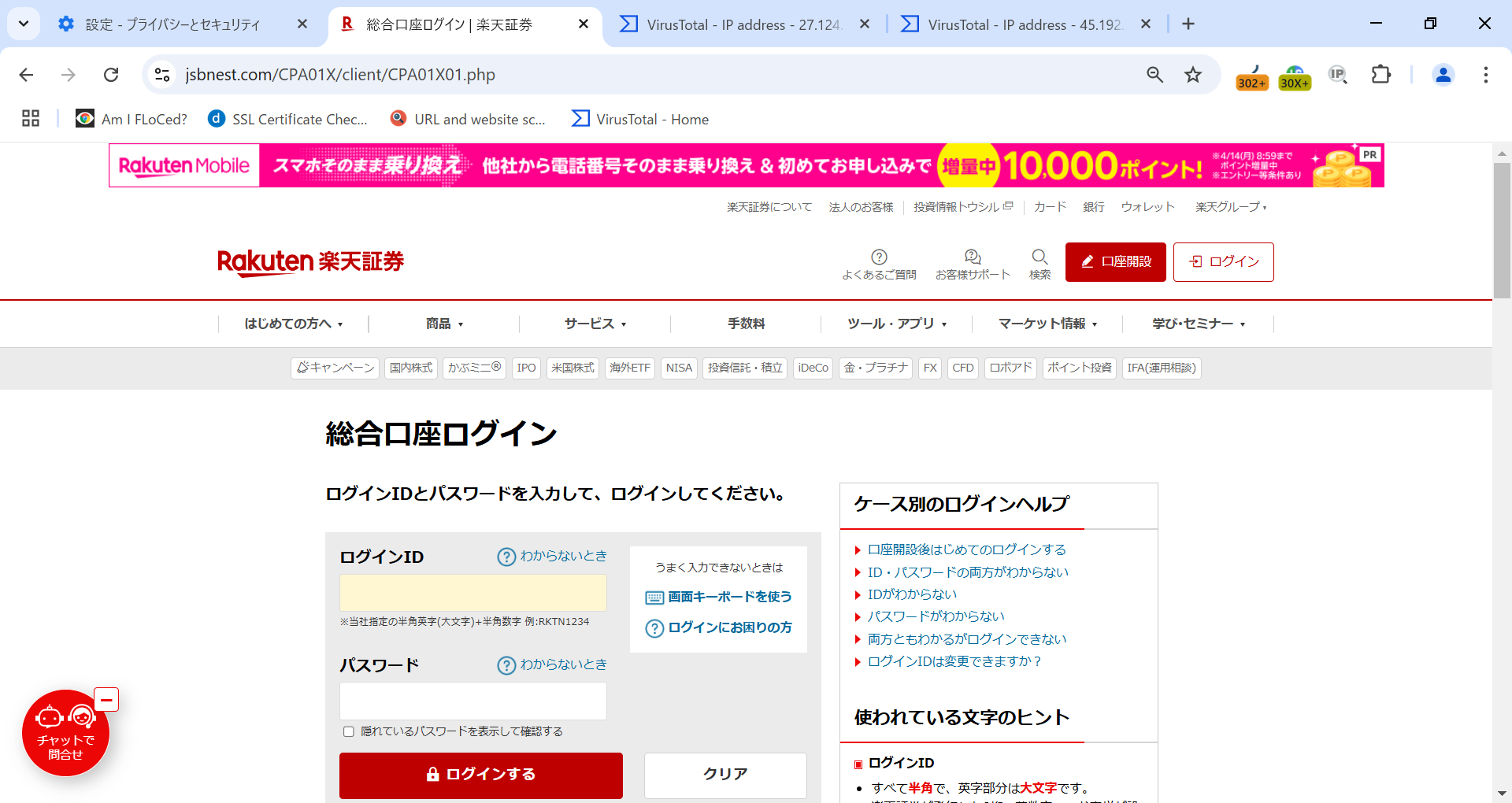This screenshot has height=803, width=1512.
Task: Open the VirusTotal - Home bookmark
Action: (x=640, y=119)
